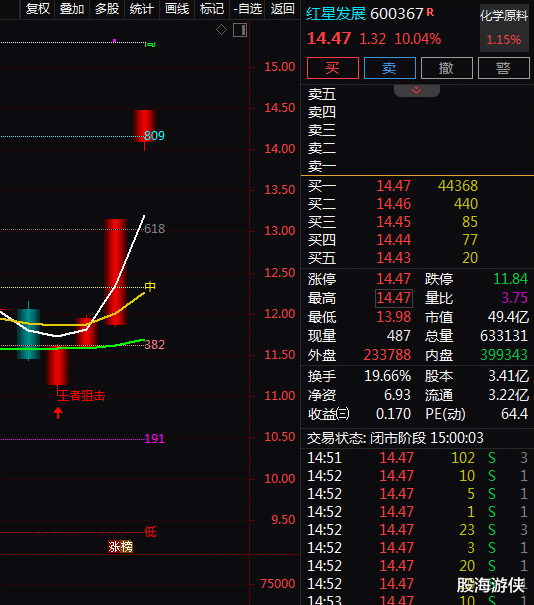Activate the 画线 drawing tool
The width and height of the screenshot is (534, 605).
click(x=177, y=8)
